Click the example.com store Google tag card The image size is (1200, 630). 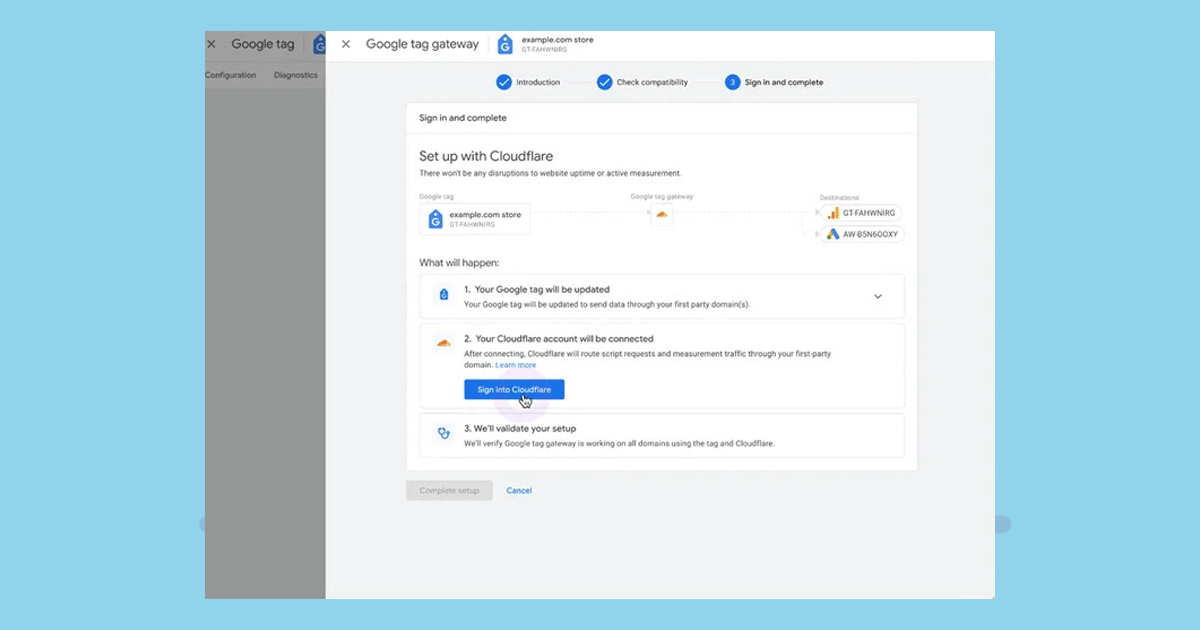pos(475,219)
